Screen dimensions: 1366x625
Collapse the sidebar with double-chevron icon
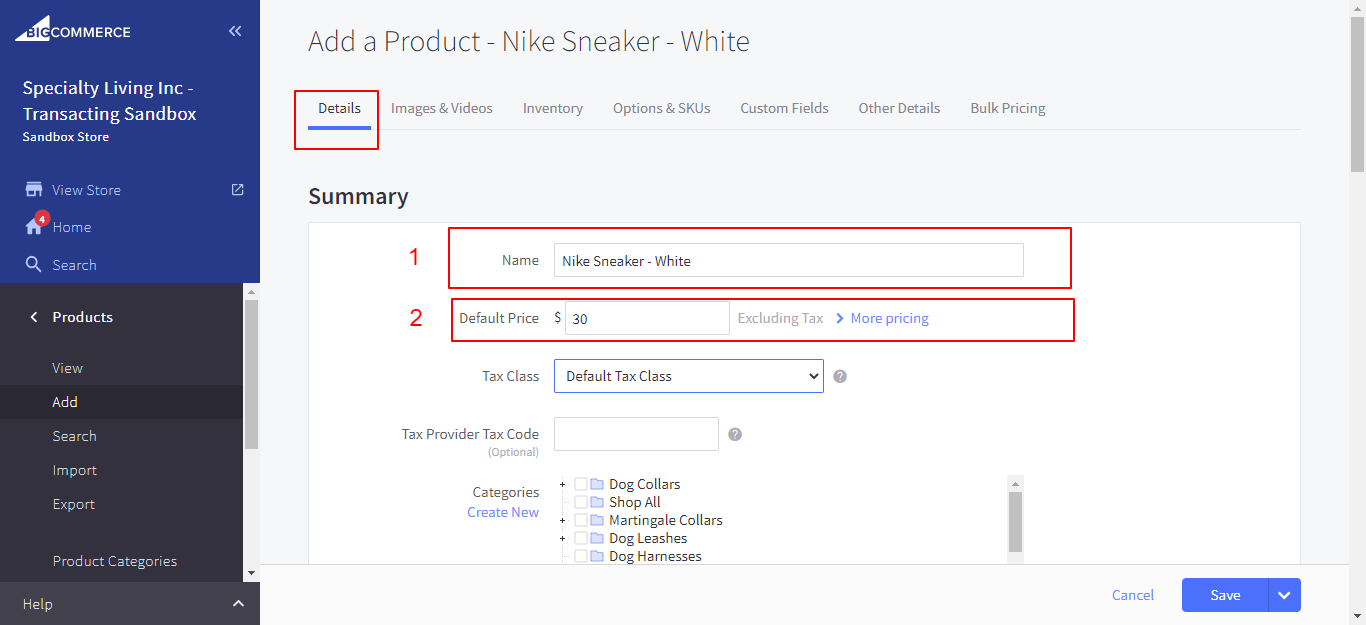(235, 31)
